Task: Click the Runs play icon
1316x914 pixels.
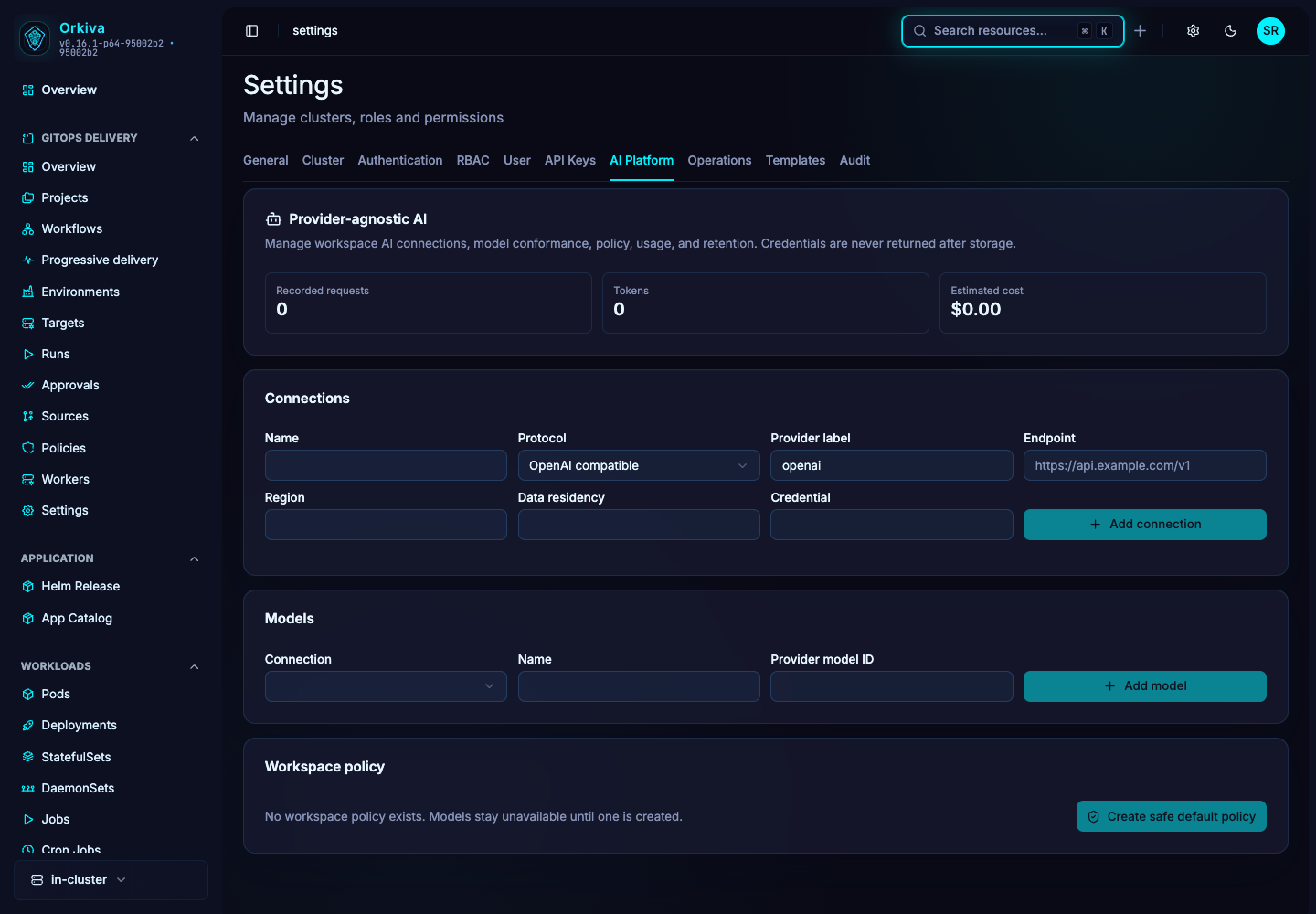Action: pos(28,355)
